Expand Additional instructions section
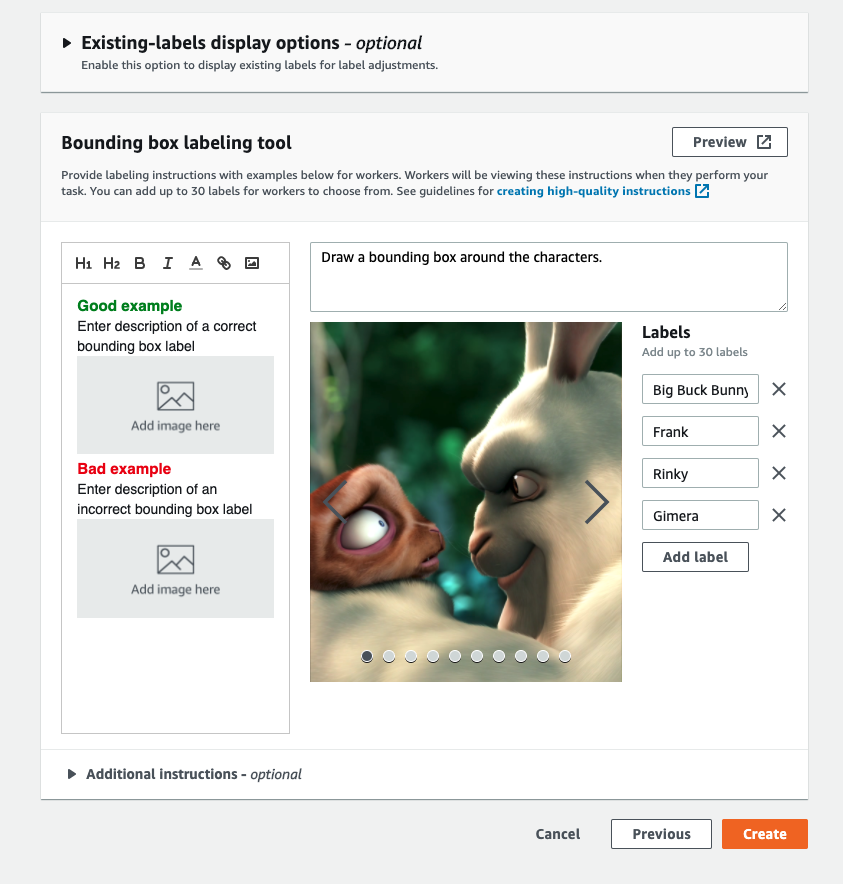 [x=72, y=774]
